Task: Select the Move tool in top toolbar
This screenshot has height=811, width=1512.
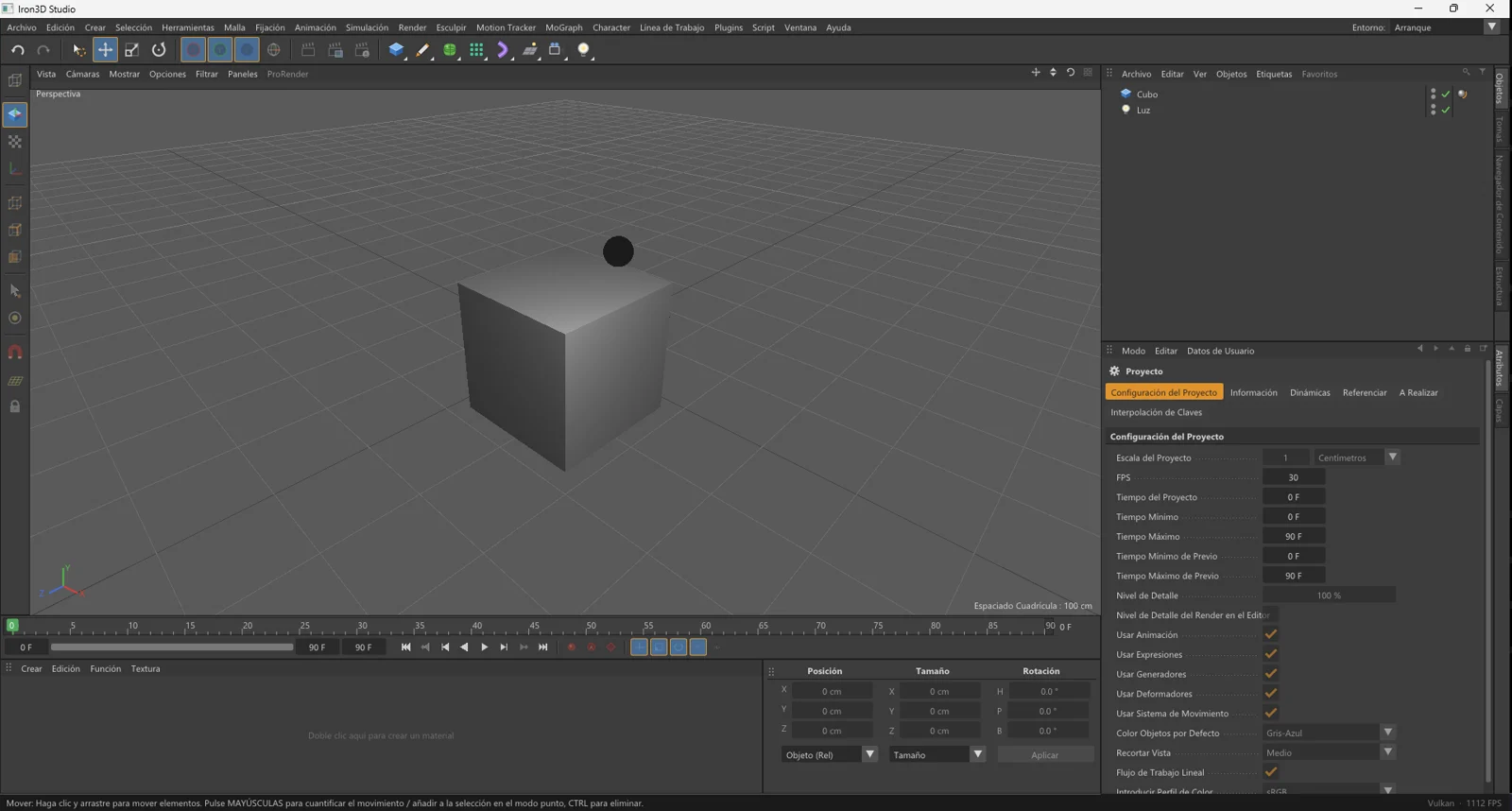Action: [105, 50]
